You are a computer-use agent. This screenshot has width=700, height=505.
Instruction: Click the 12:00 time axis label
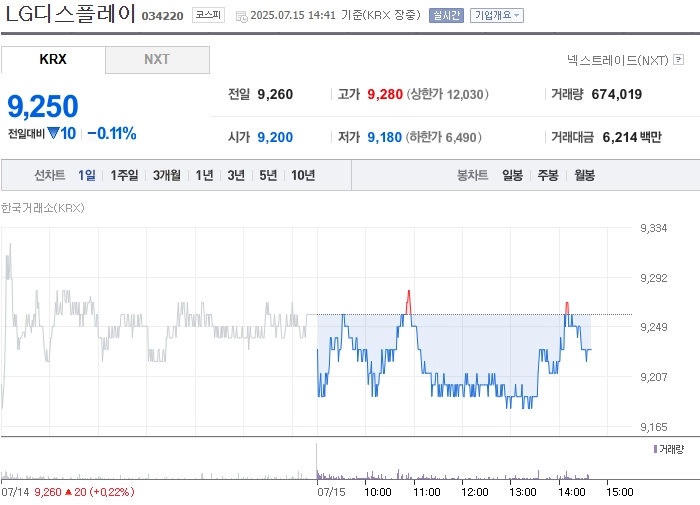(475, 492)
